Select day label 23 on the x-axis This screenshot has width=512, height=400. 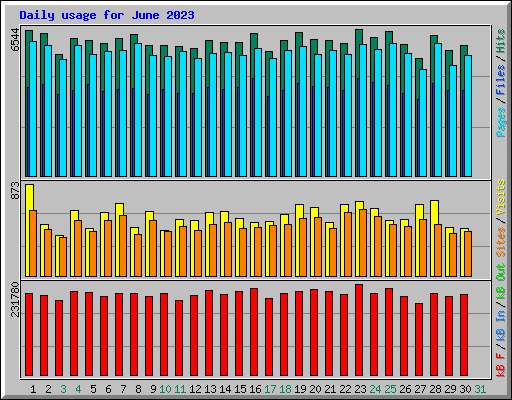[360, 389]
